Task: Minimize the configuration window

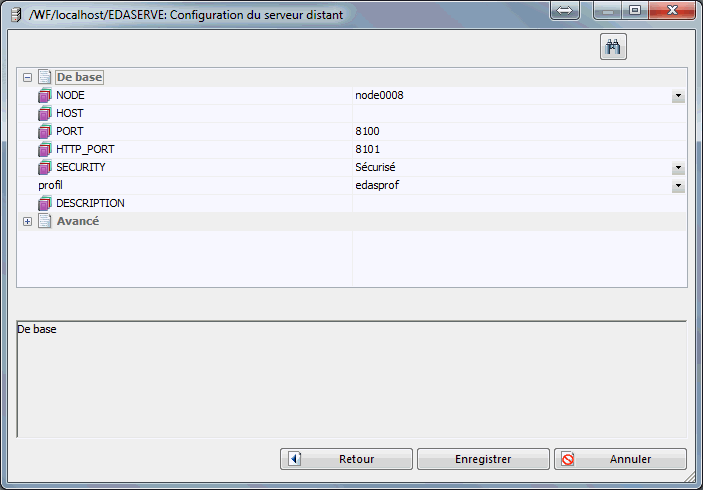Action: tap(608, 10)
